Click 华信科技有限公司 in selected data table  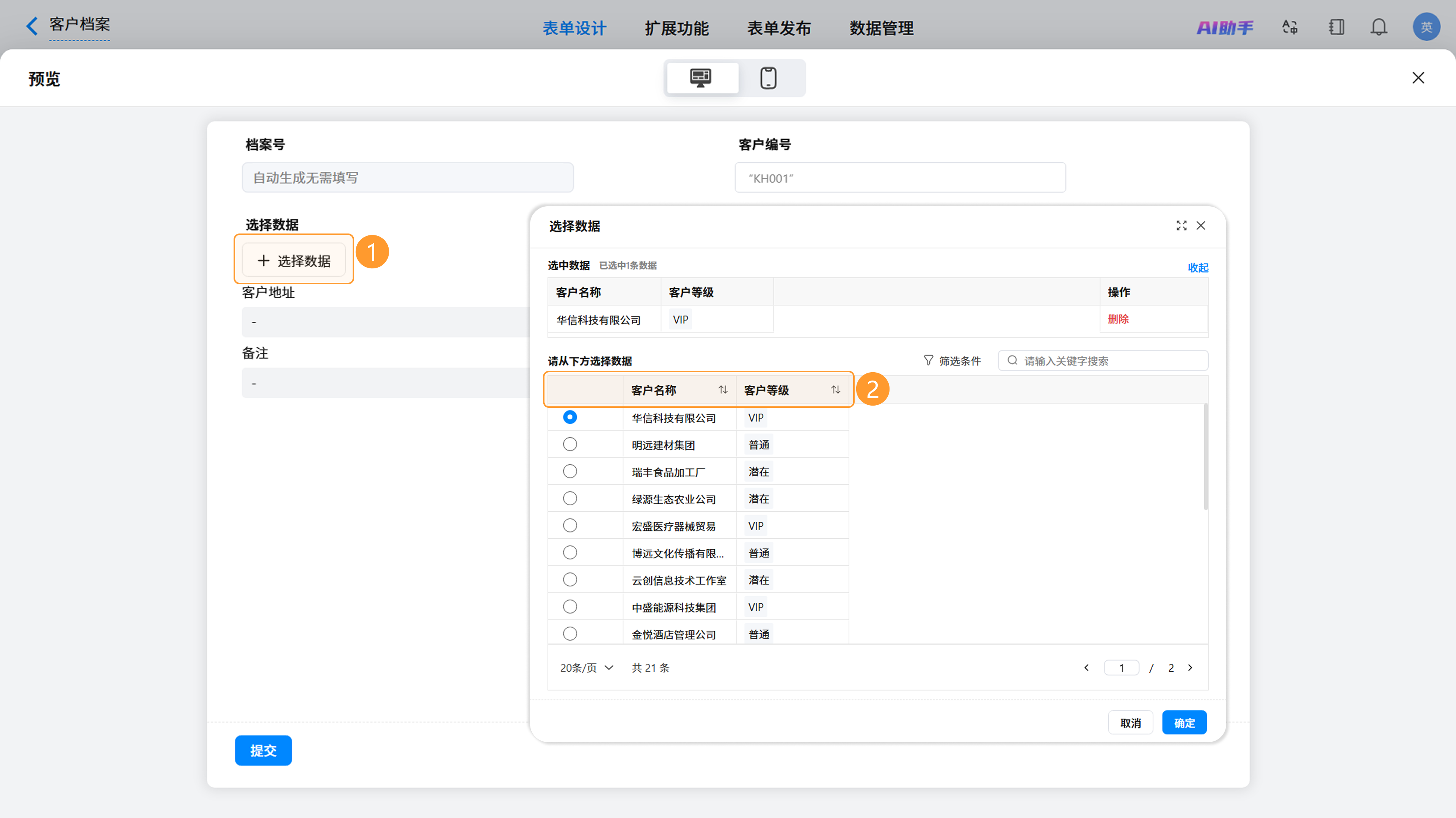tap(598, 320)
